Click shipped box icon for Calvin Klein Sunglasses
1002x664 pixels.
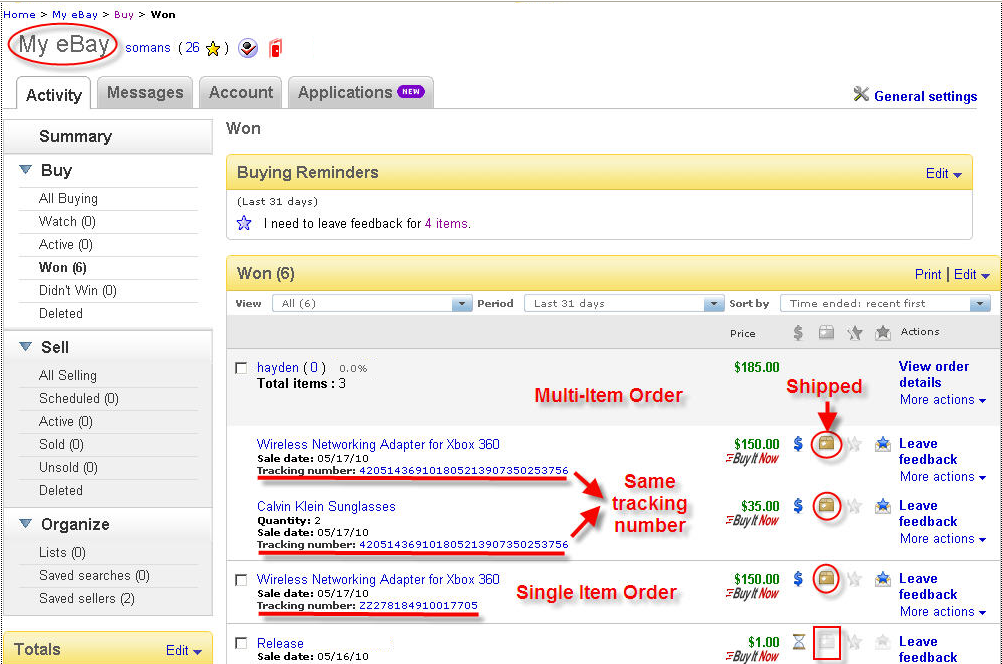tap(826, 505)
